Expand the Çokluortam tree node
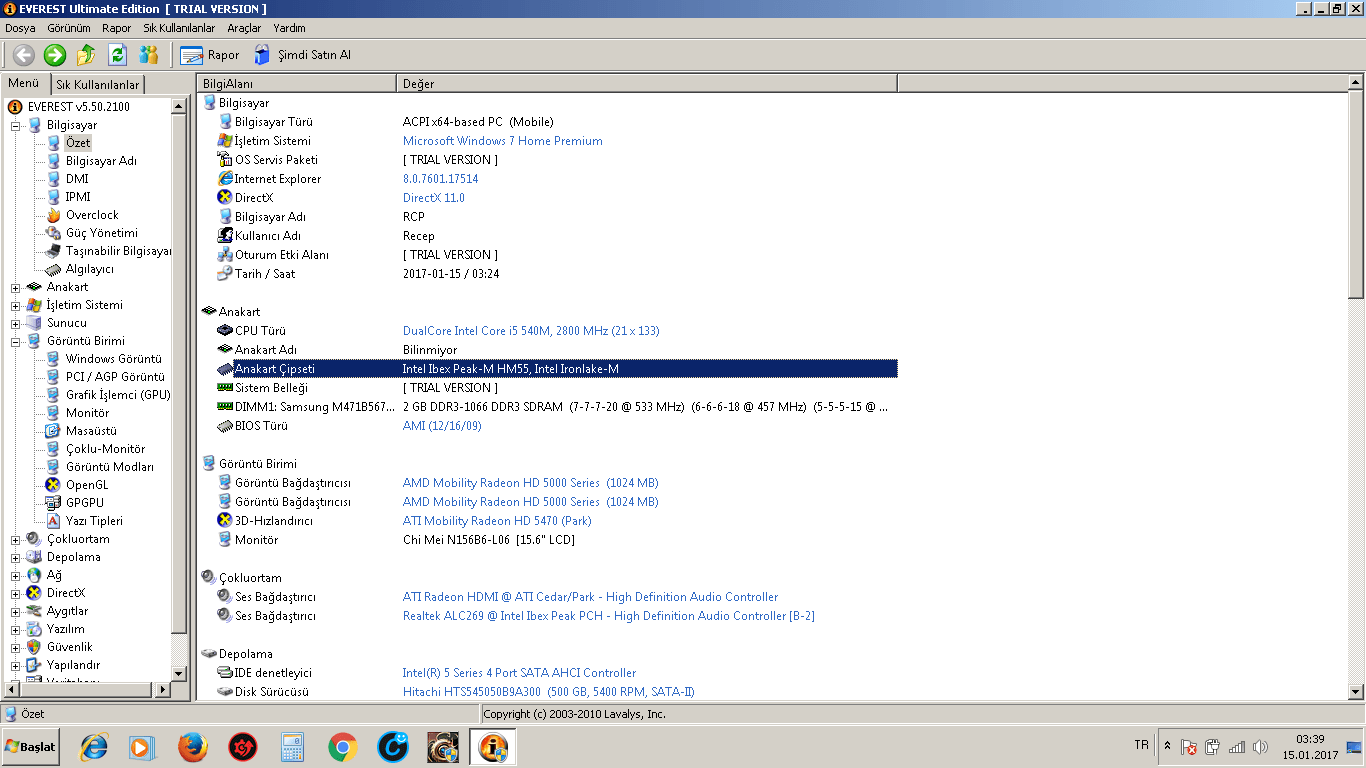The height and width of the screenshot is (768, 1366). [x=16, y=539]
